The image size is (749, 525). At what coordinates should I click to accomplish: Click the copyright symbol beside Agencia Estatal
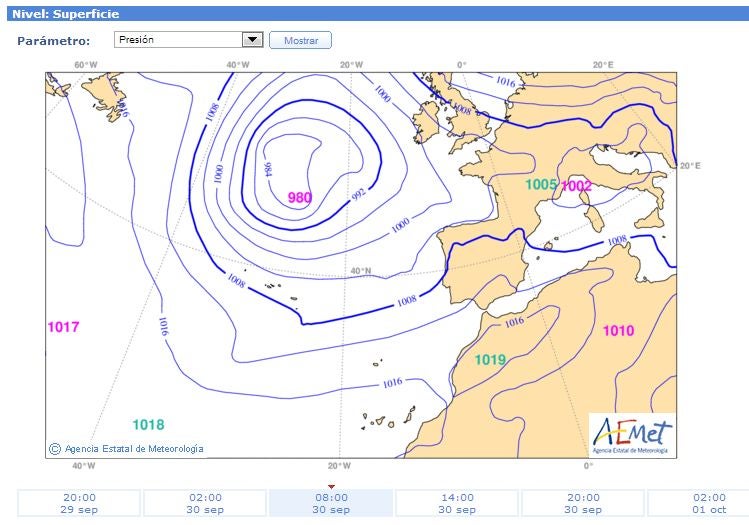pos(55,449)
